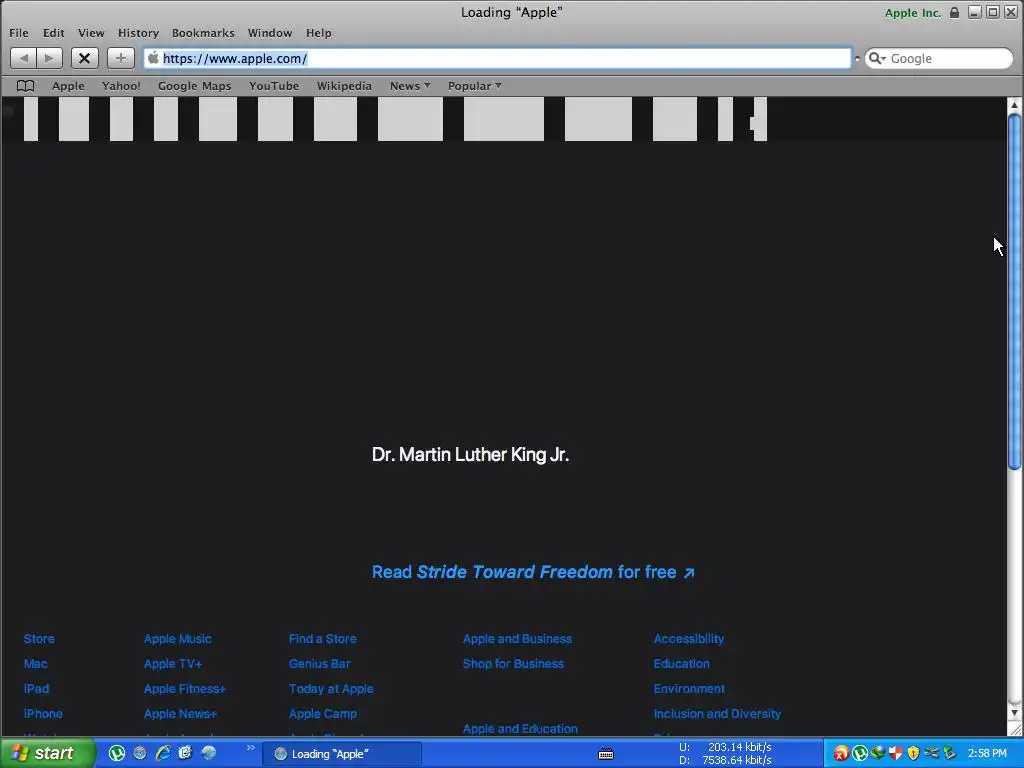Open the iPad footer link
The height and width of the screenshot is (768, 1024).
37,688
